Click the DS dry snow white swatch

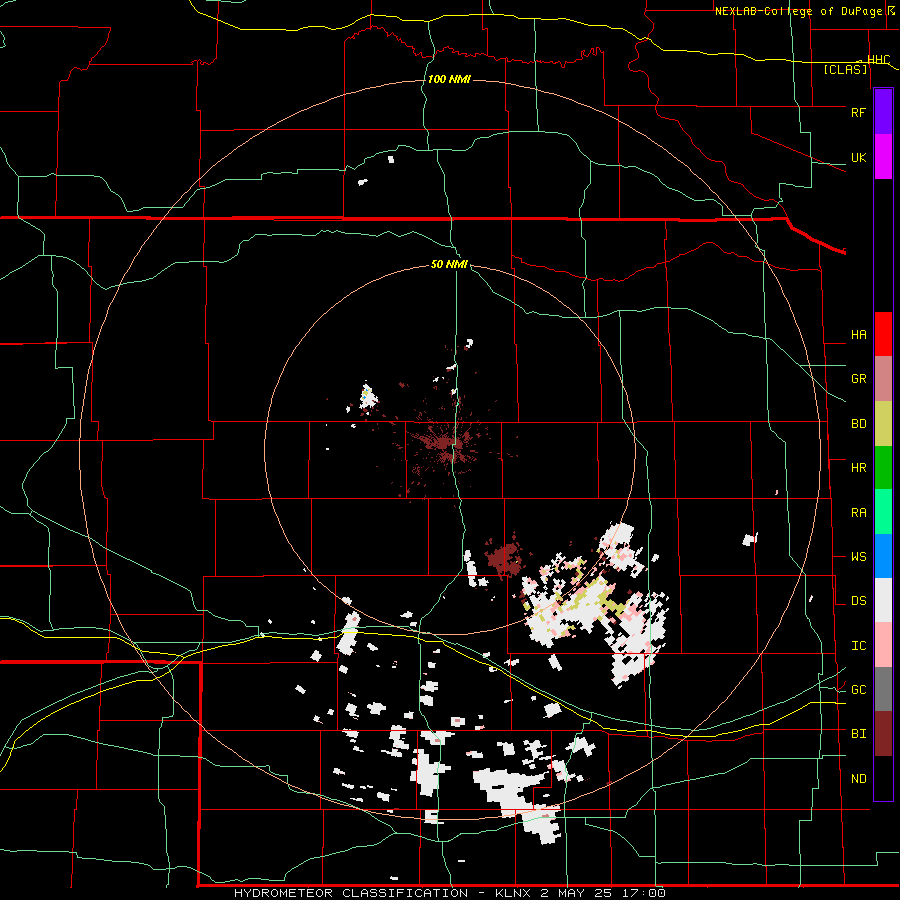883,600
